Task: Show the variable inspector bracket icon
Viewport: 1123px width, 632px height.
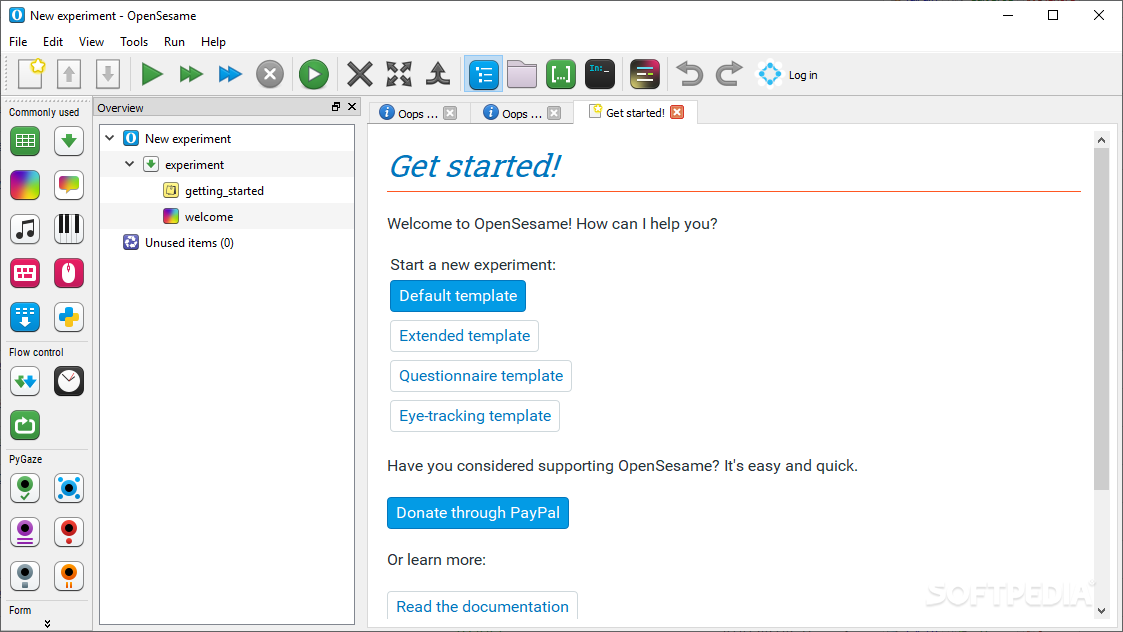Action: [561, 74]
